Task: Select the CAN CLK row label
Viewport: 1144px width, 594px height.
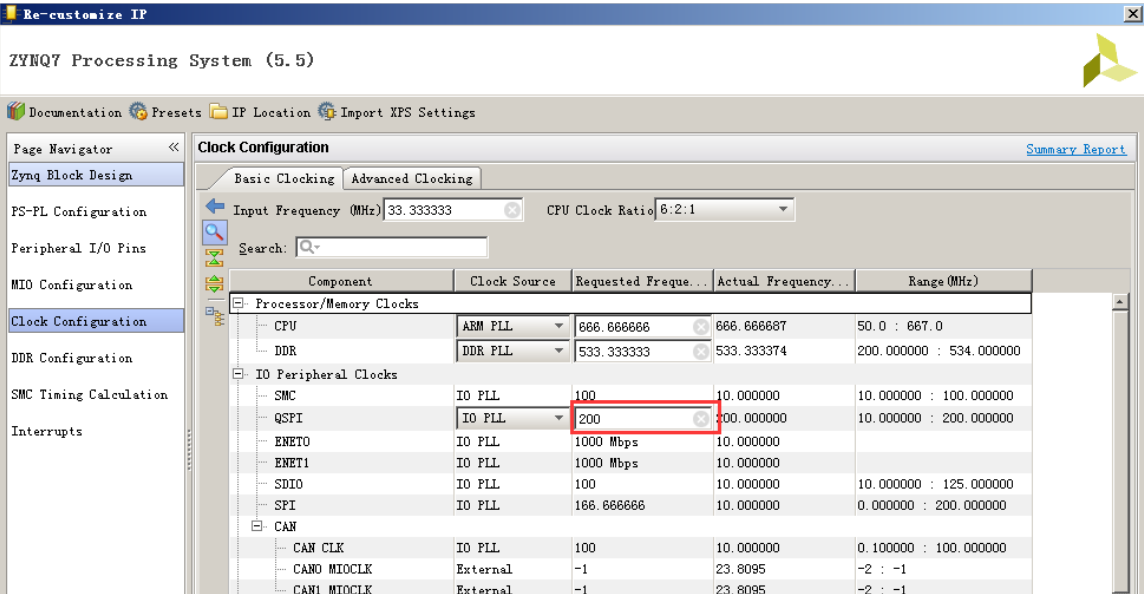Action: [x=318, y=547]
